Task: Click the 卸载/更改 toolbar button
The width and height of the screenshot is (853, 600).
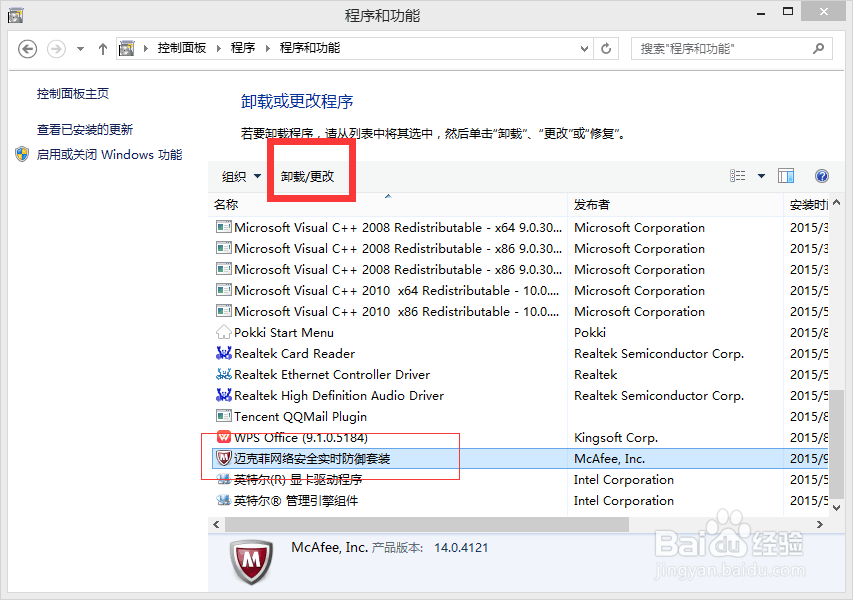Action: tap(307, 176)
